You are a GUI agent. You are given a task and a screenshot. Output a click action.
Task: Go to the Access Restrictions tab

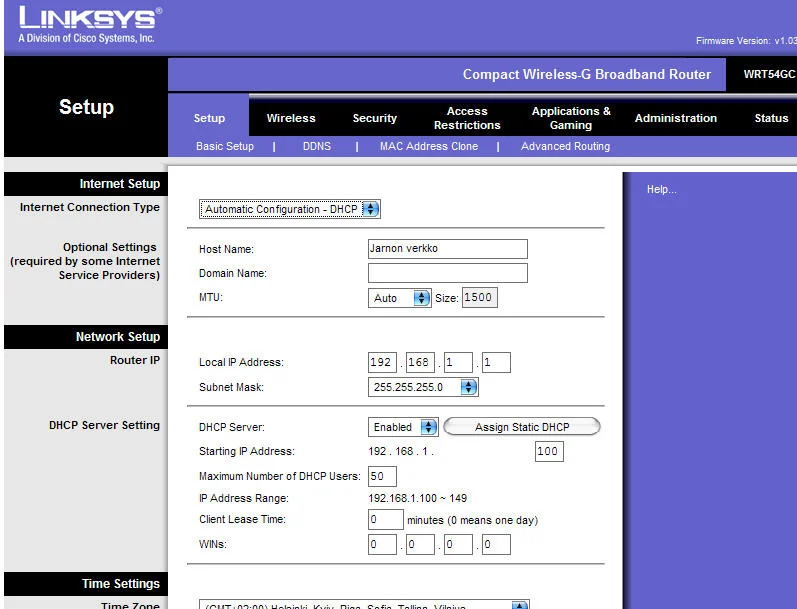point(467,118)
